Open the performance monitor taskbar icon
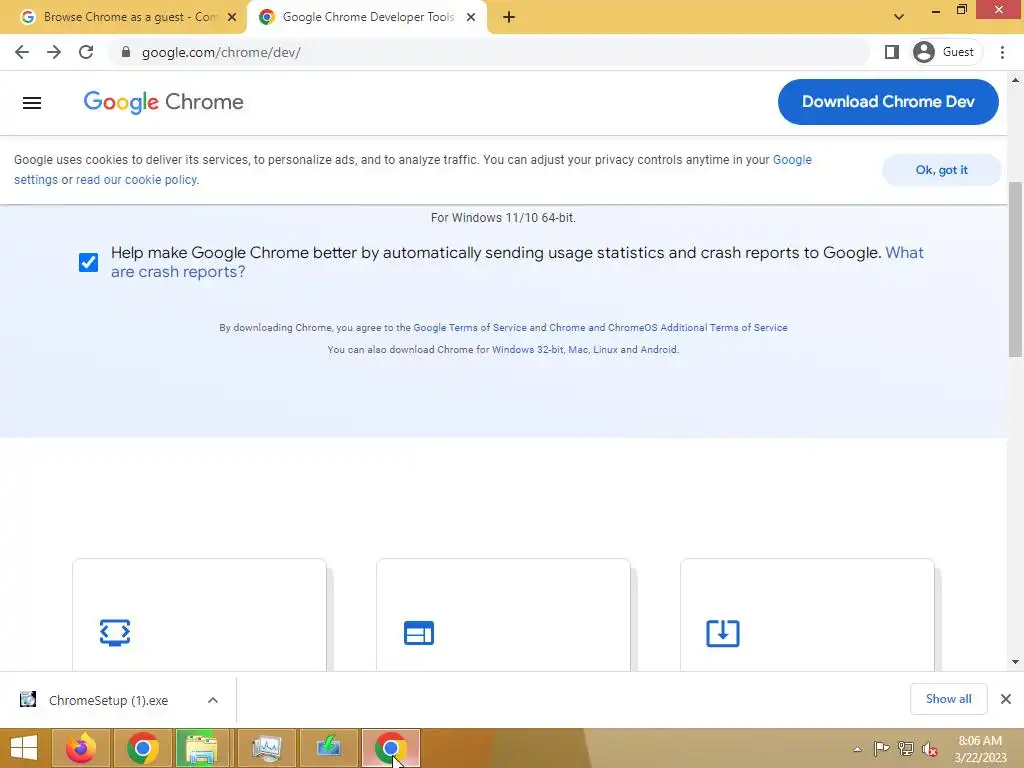The width and height of the screenshot is (1024, 768). click(267, 748)
